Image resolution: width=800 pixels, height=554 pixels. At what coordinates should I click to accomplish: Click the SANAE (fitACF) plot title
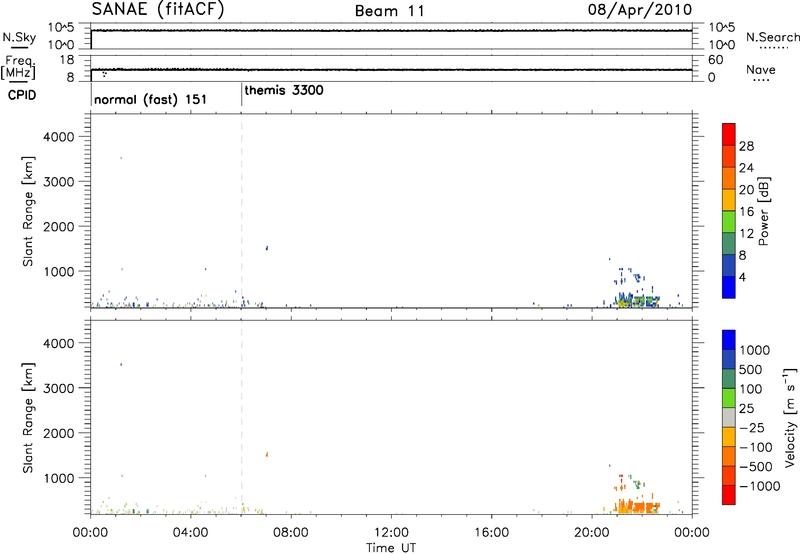point(158,10)
